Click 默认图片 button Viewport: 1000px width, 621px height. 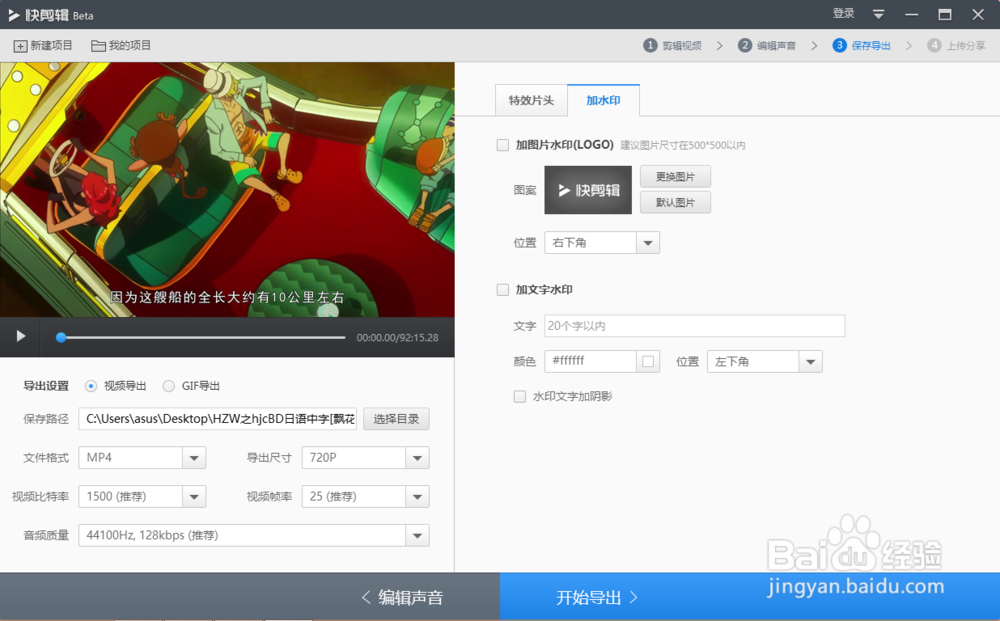pos(675,202)
